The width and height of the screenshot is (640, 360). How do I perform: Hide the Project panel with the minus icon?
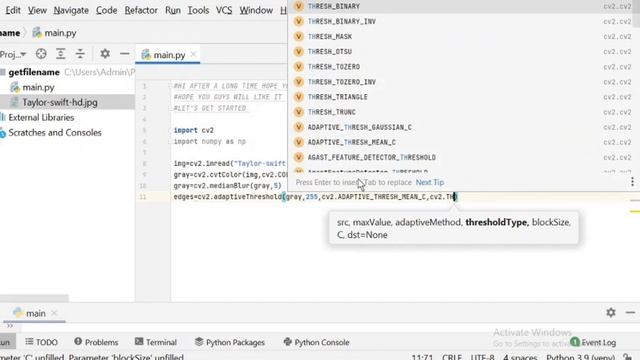124,54
